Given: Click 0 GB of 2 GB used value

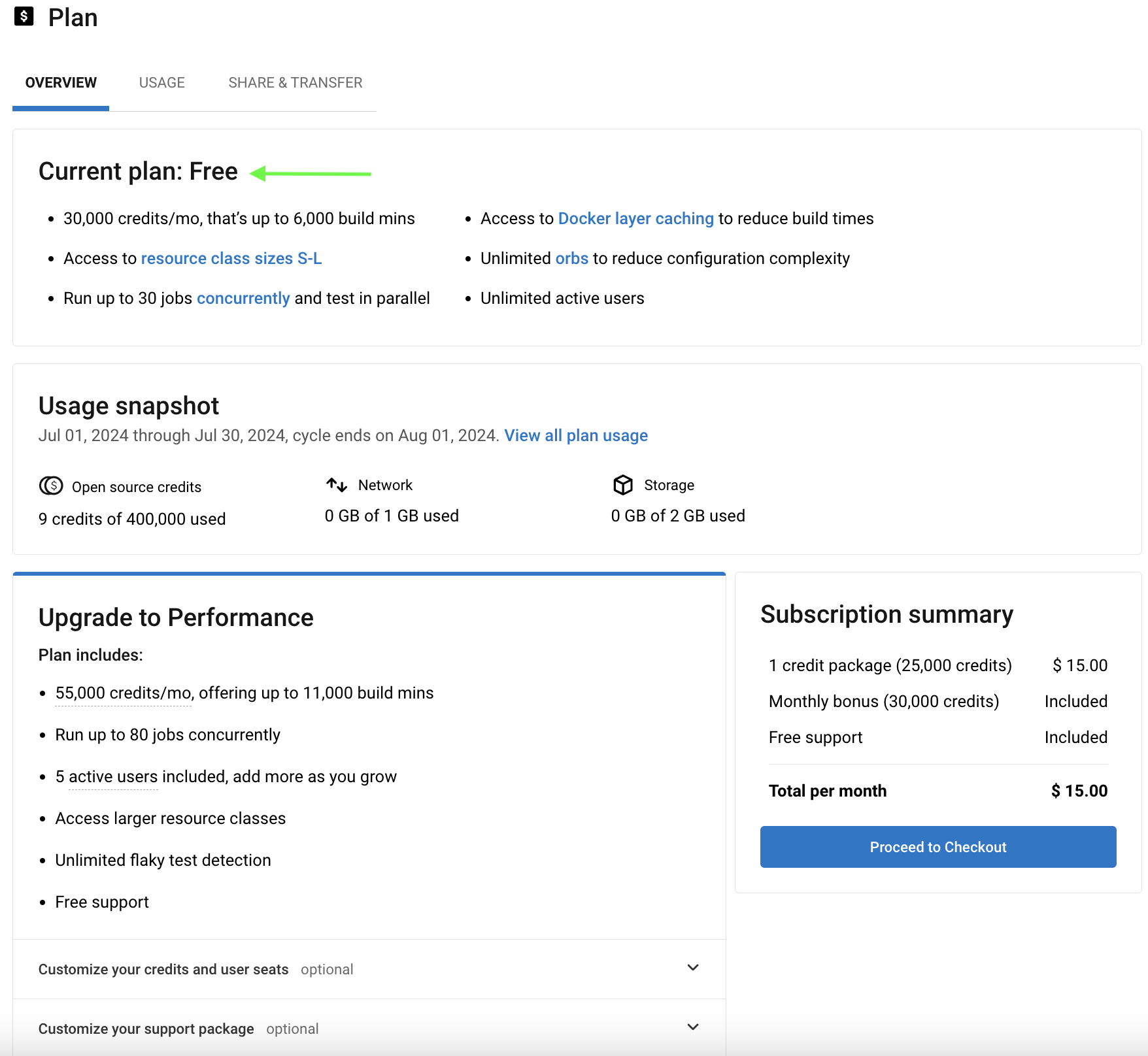Looking at the screenshot, I should [678, 516].
